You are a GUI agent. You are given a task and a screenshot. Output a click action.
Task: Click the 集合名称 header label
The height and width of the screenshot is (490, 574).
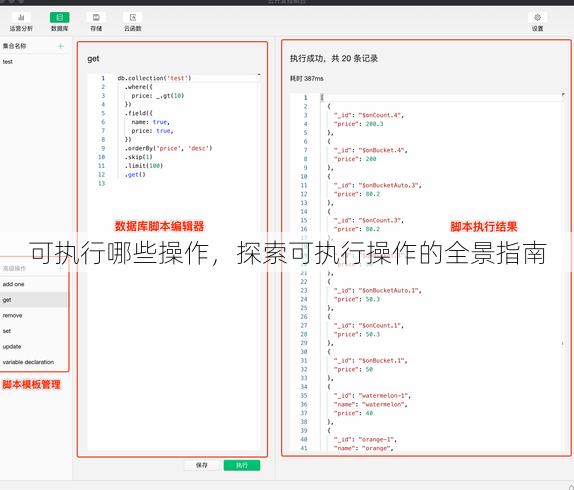click(14, 46)
